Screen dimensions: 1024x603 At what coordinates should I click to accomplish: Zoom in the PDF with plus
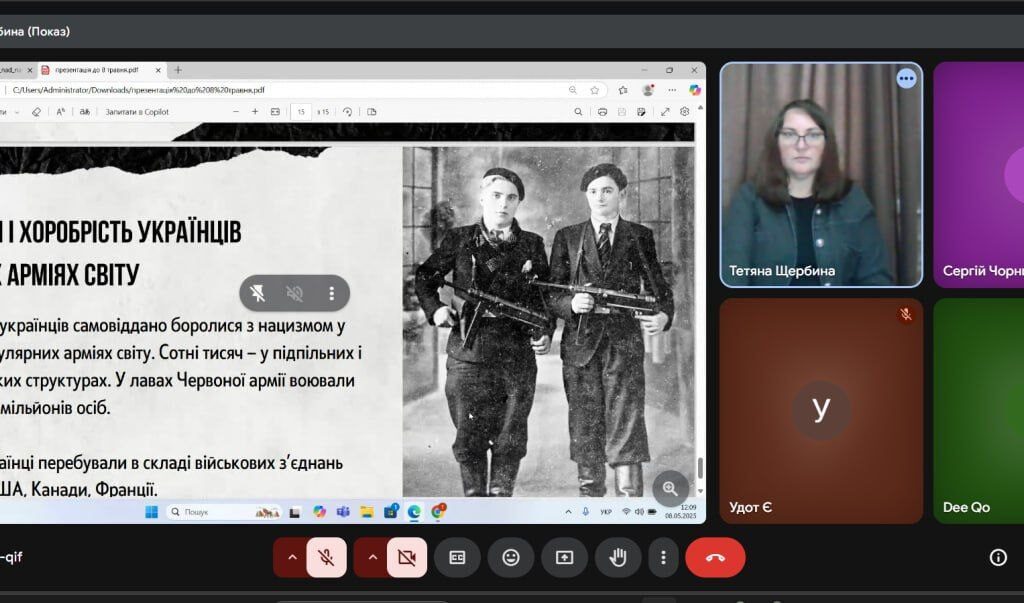(255, 112)
